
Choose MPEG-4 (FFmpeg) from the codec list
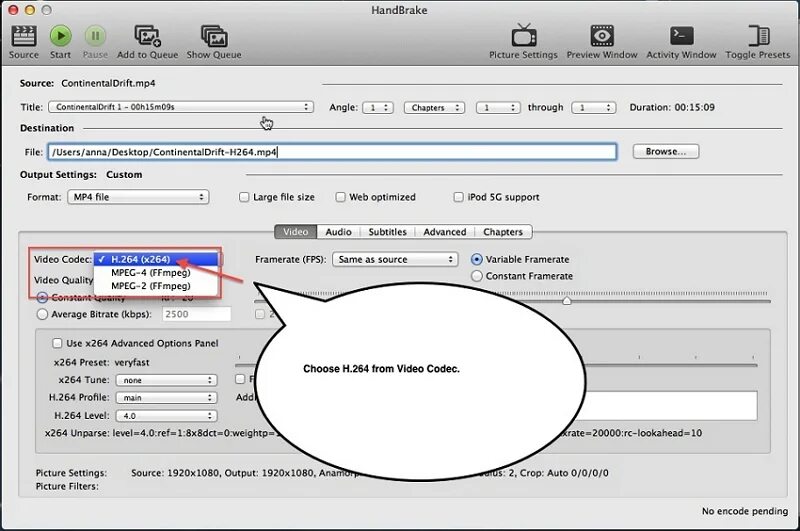[157, 272]
